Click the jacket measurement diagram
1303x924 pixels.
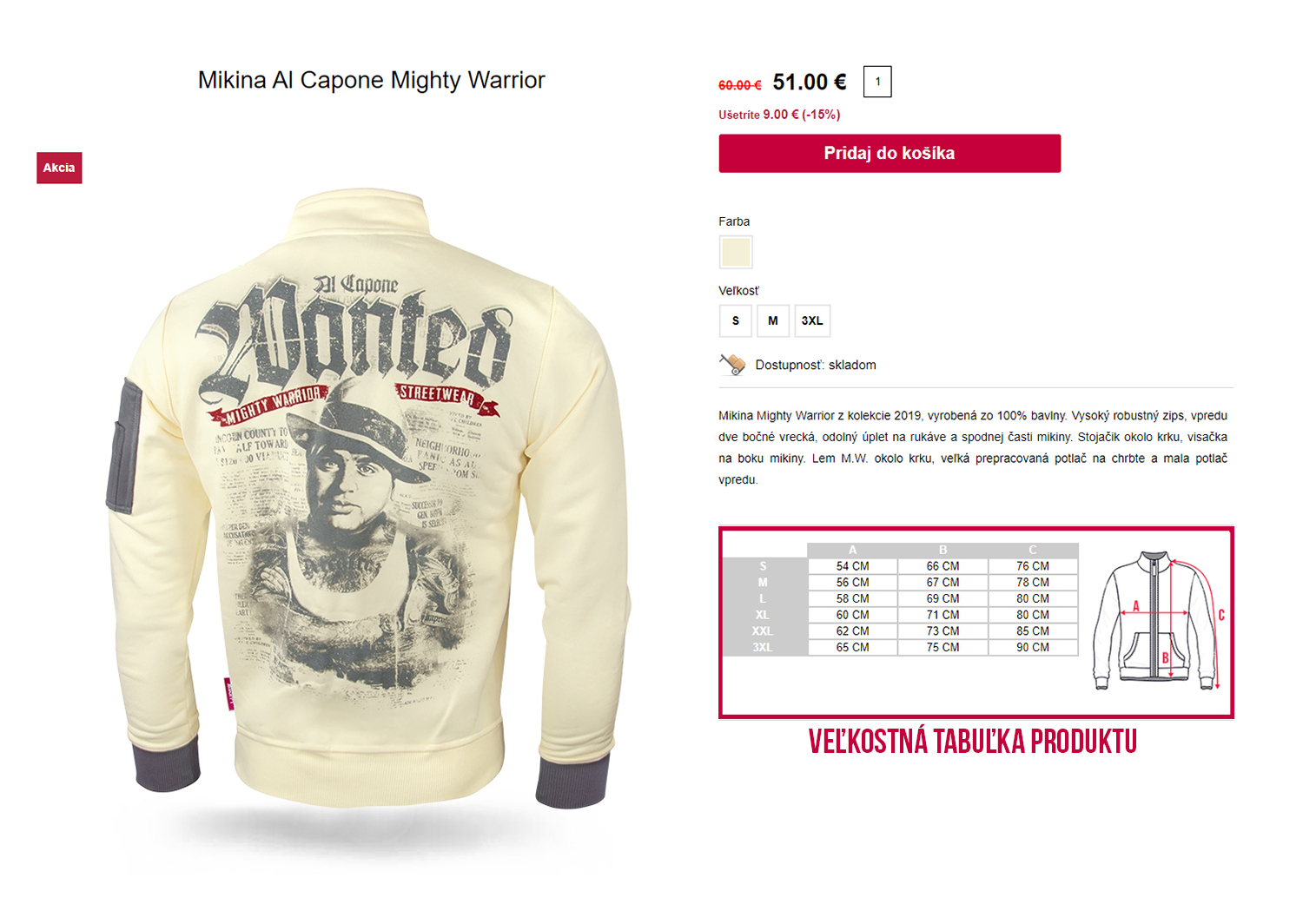tap(1159, 620)
